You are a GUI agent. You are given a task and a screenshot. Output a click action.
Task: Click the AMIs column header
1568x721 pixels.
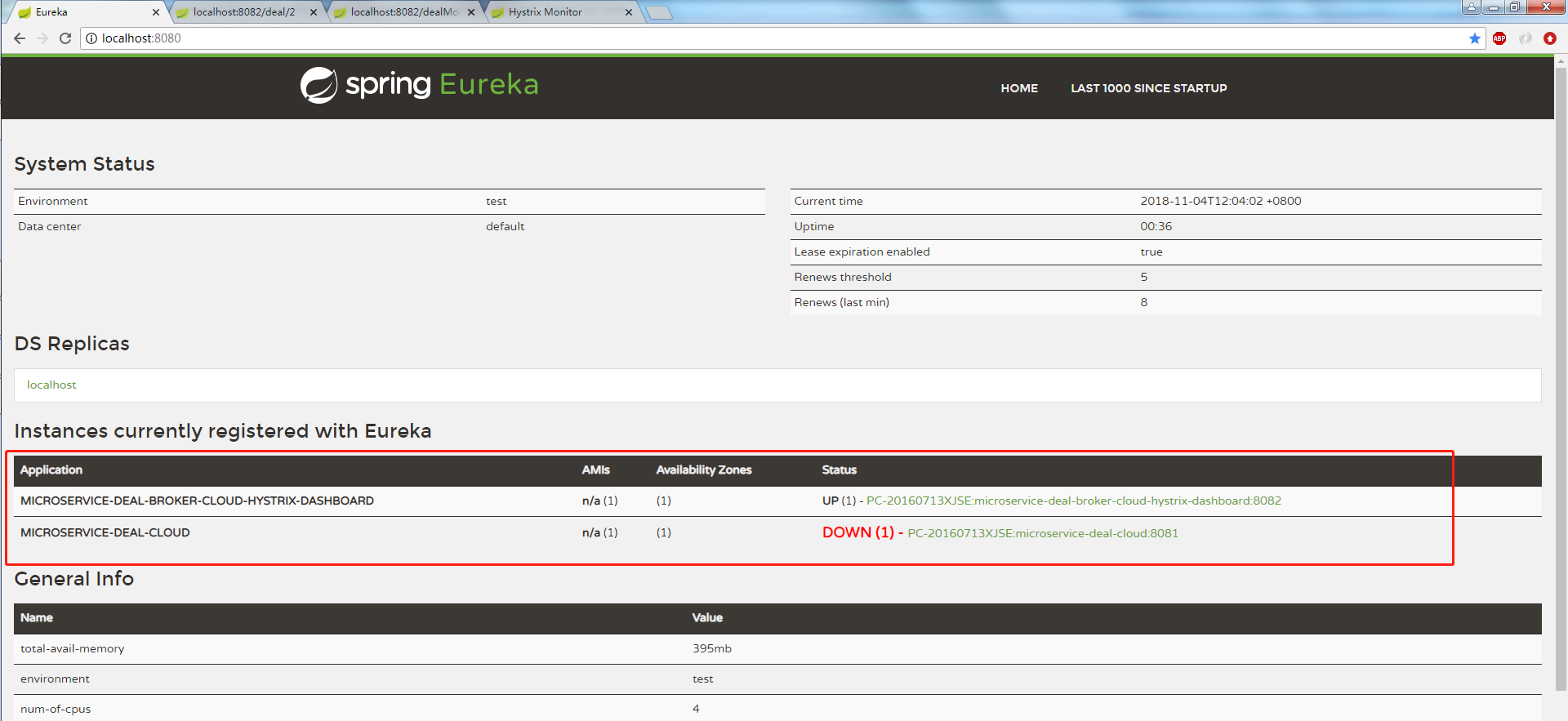(595, 470)
